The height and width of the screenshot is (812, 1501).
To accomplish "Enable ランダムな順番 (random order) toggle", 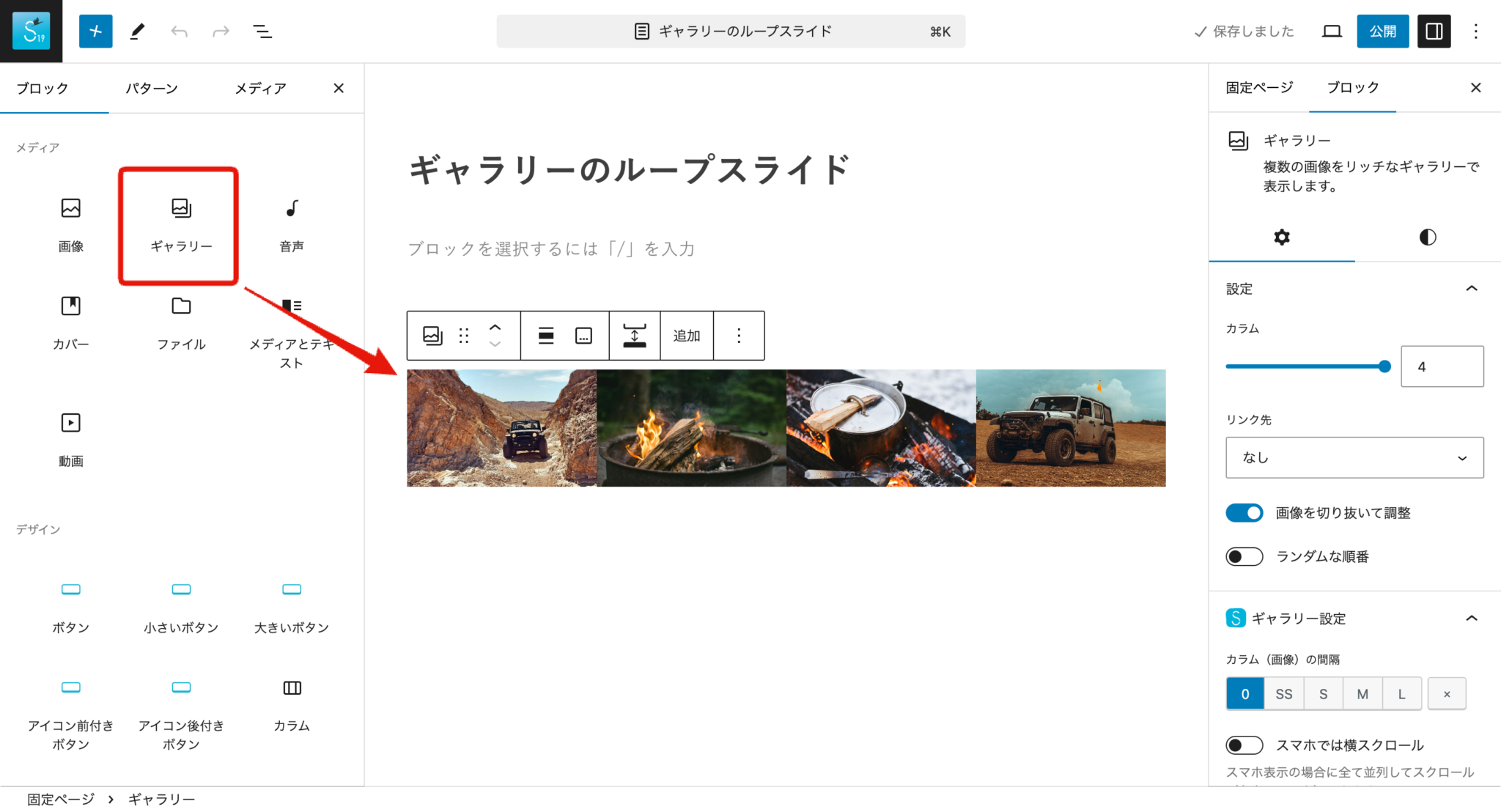I will 1244,556.
